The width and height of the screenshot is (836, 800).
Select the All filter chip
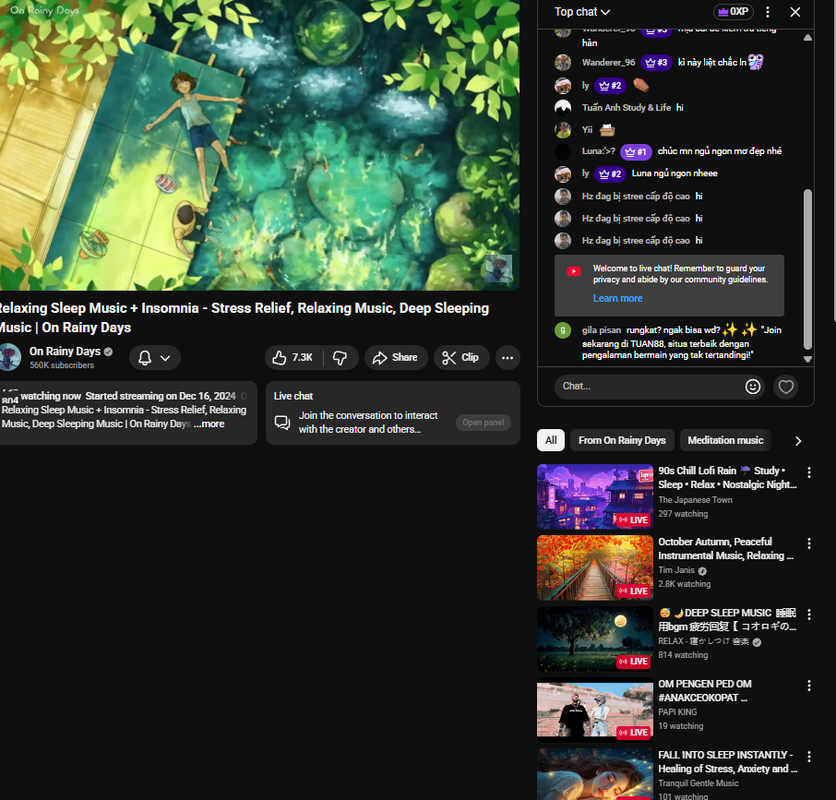551,441
